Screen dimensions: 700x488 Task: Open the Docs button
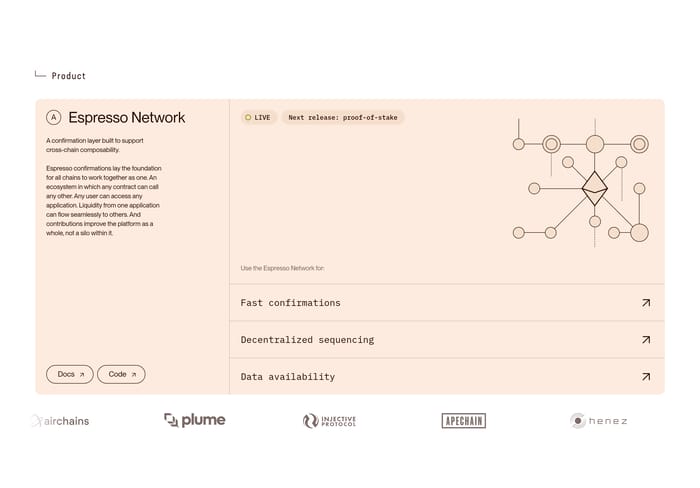[70, 374]
